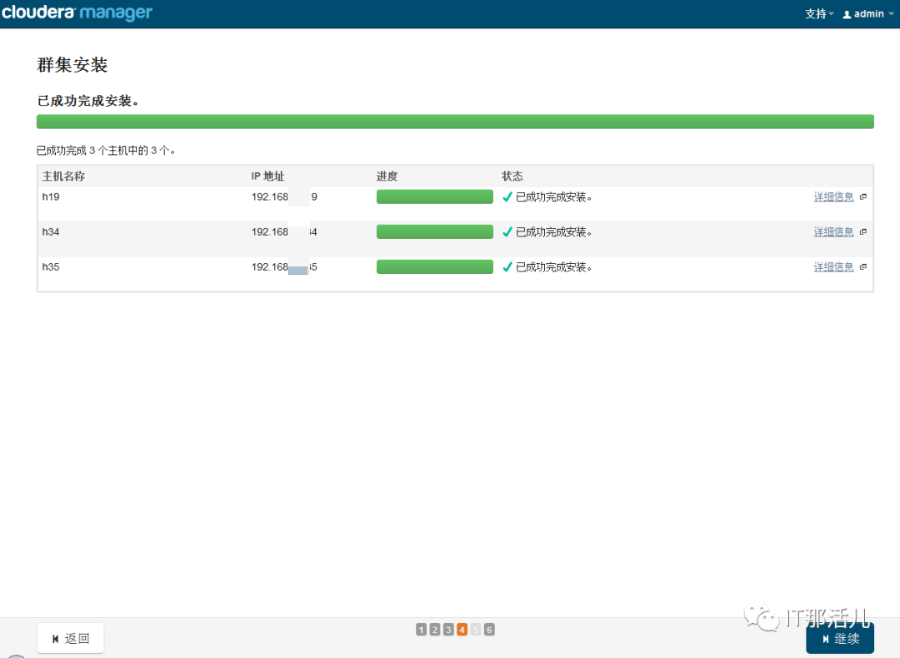This screenshot has width=900, height=658.
Task: Open 详细信息 link for host h35
Action: tap(833, 267)
